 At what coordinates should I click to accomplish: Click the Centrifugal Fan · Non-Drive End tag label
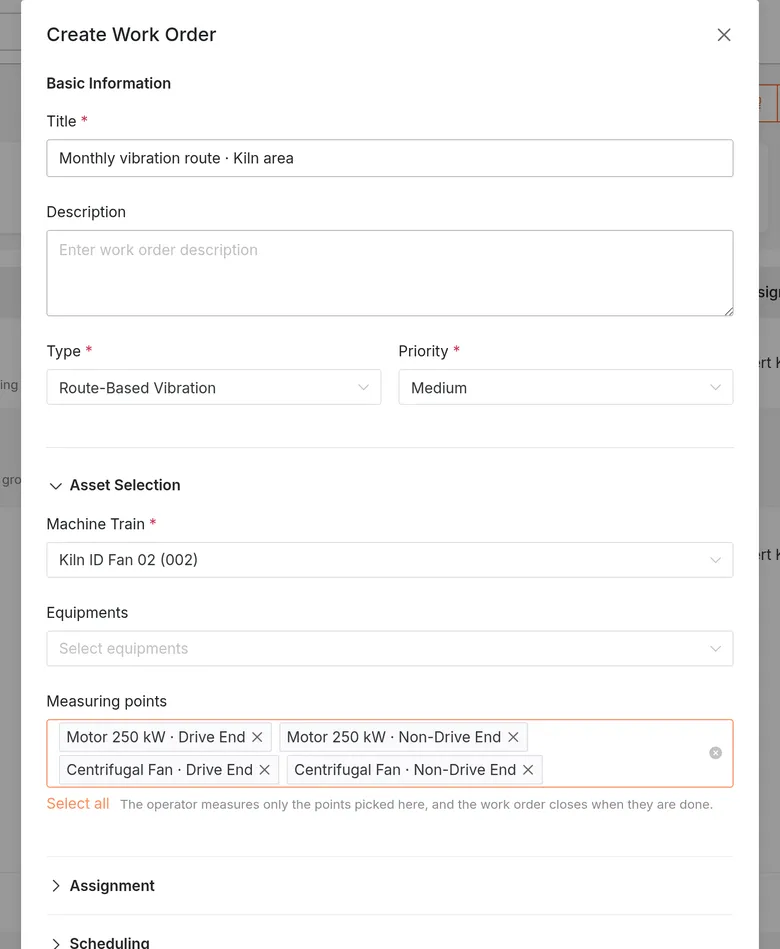tap(405, 770)
